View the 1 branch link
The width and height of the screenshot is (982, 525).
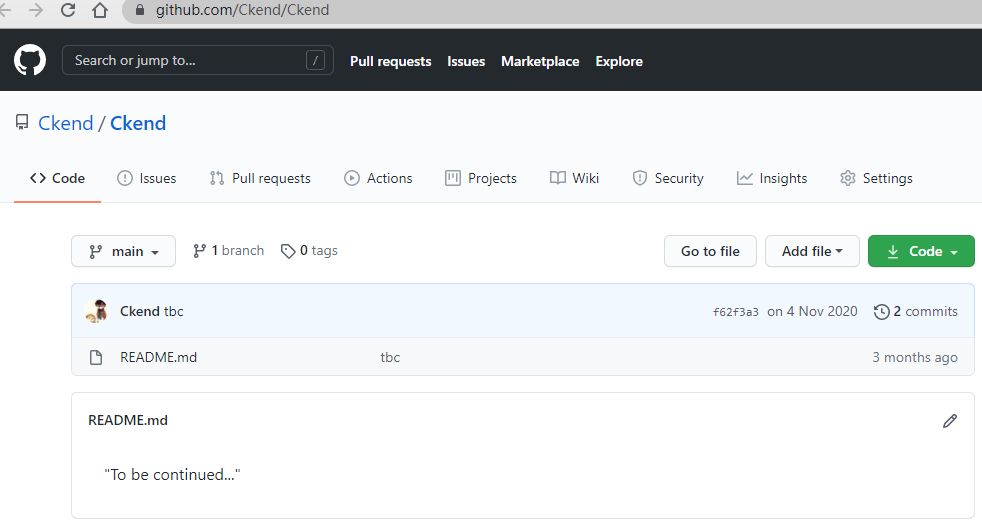coord(229,251)
